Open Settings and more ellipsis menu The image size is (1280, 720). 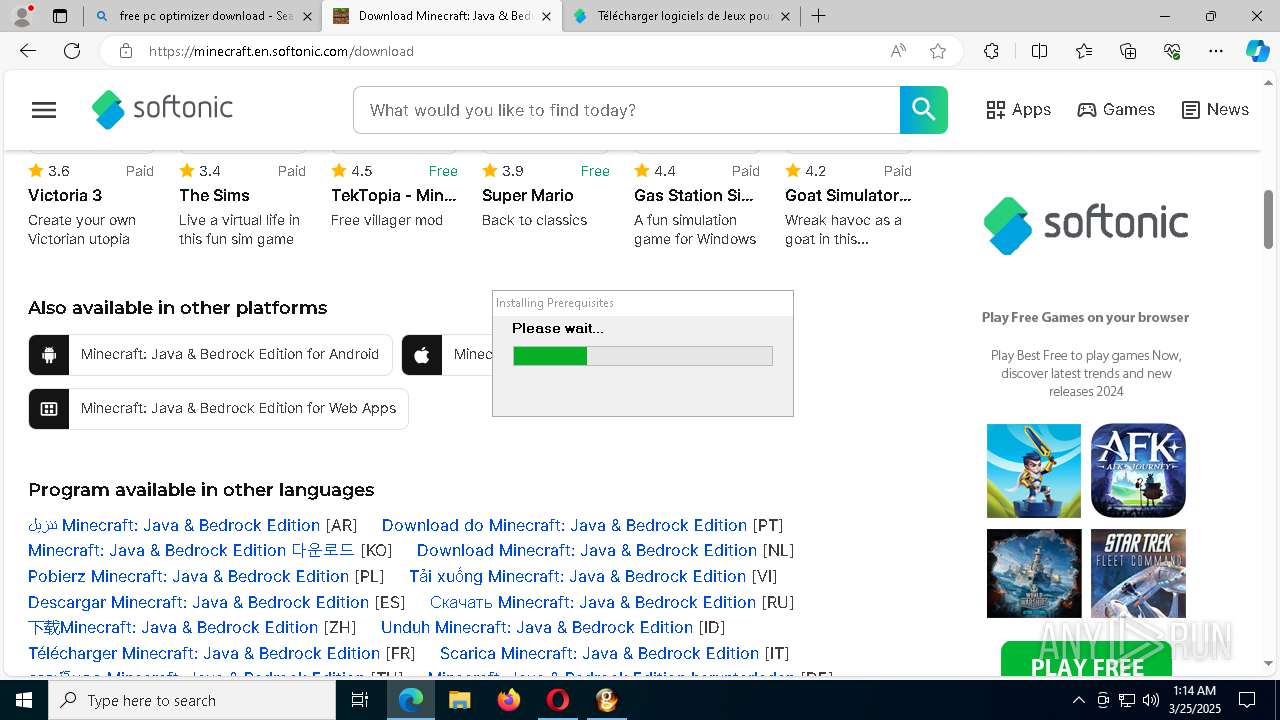click(x=1216, y=51)
